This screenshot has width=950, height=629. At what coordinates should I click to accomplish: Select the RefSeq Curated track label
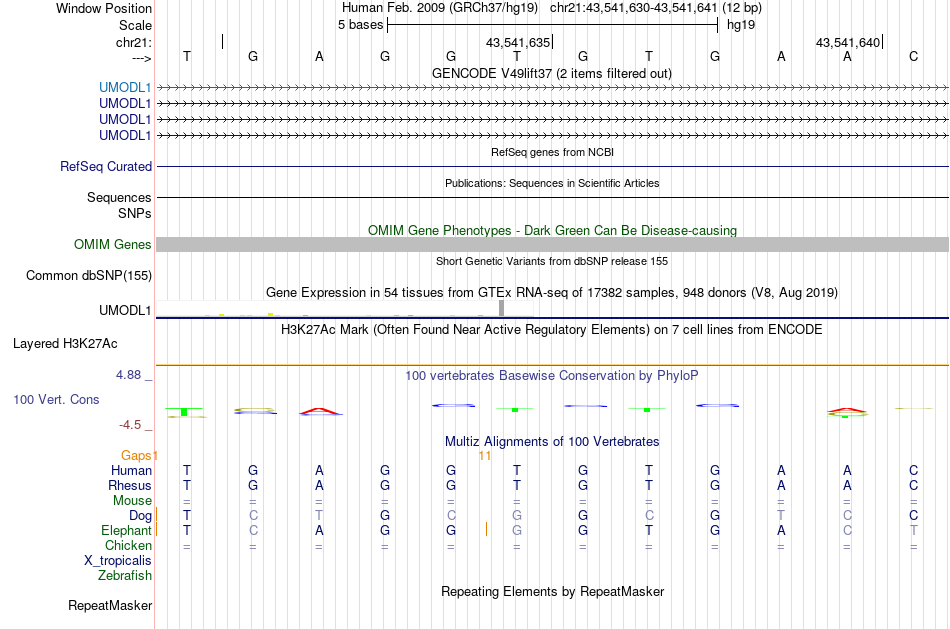point(106,166)
